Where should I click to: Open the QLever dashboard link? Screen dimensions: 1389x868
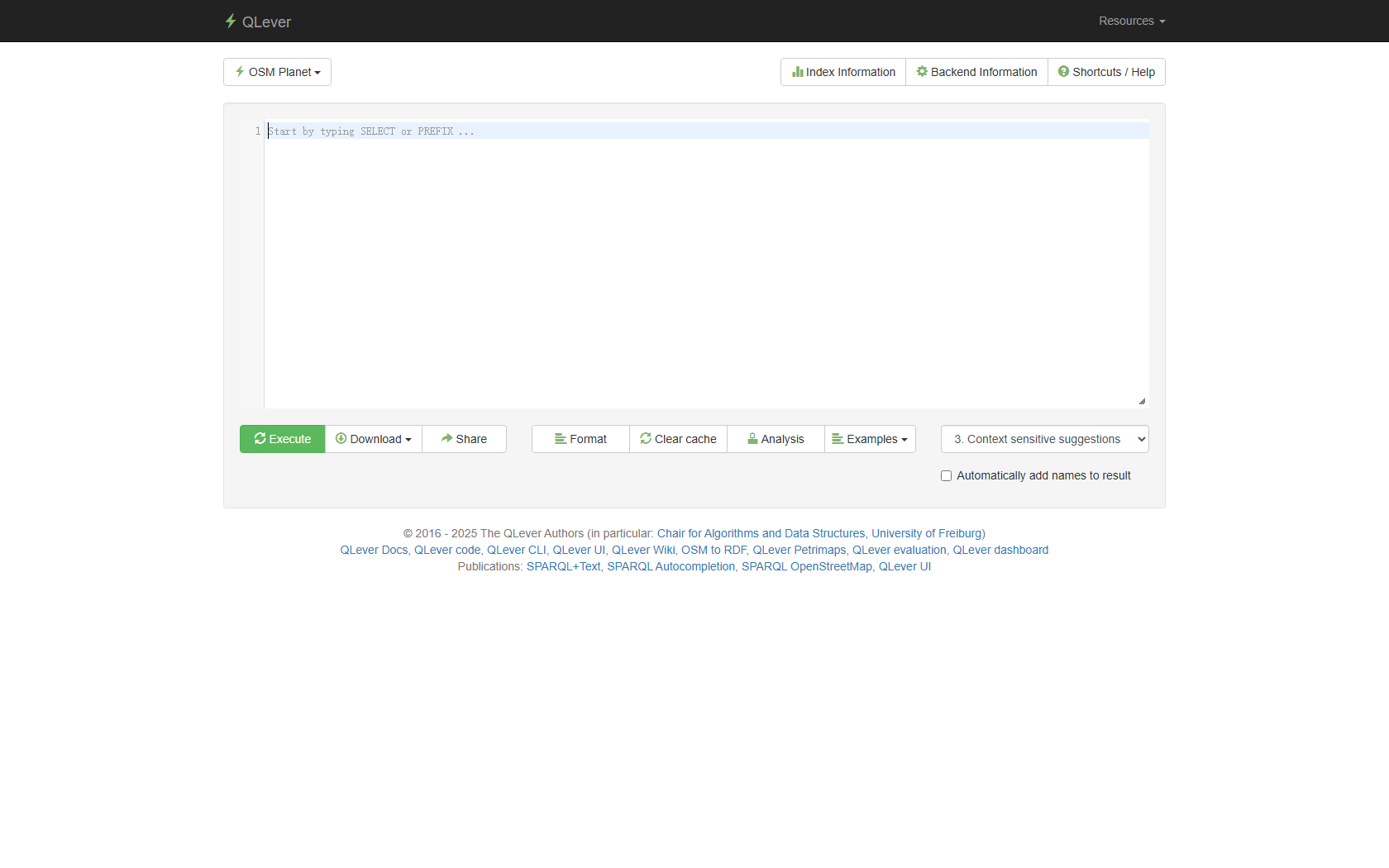pos(1000,550)
